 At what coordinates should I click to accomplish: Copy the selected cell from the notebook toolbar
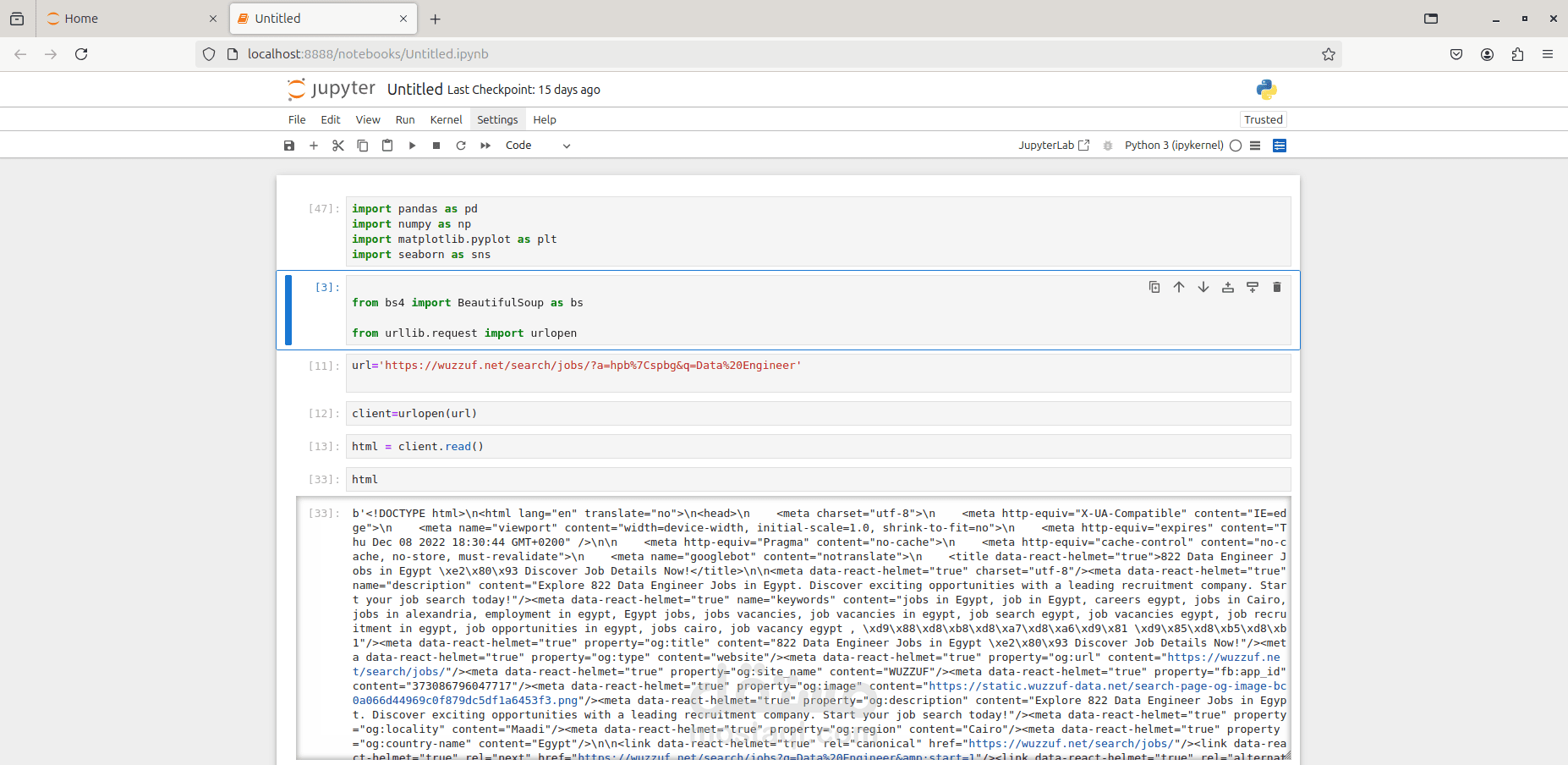(363, 146)
